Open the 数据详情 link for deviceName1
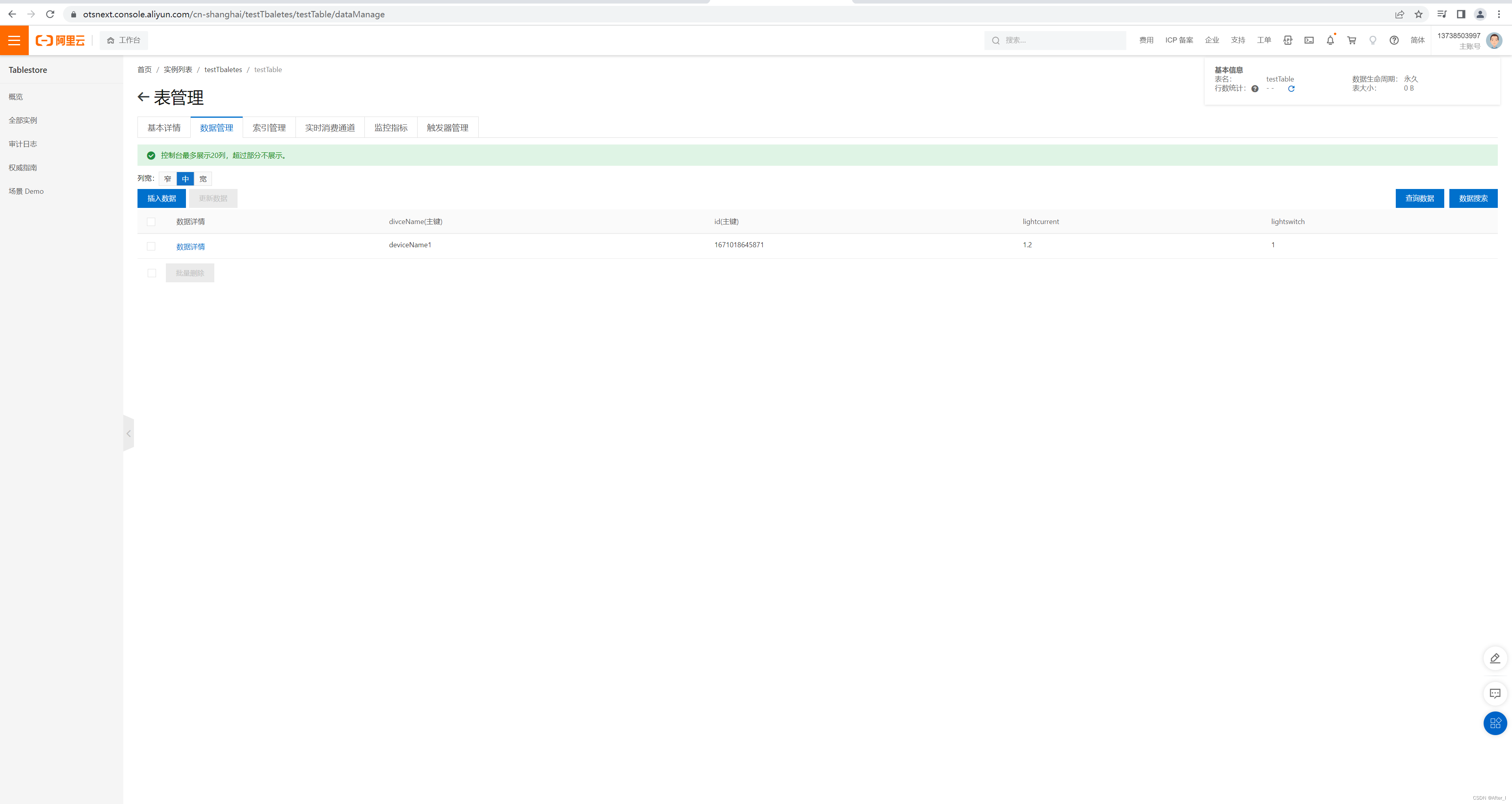 coord(190,247)
